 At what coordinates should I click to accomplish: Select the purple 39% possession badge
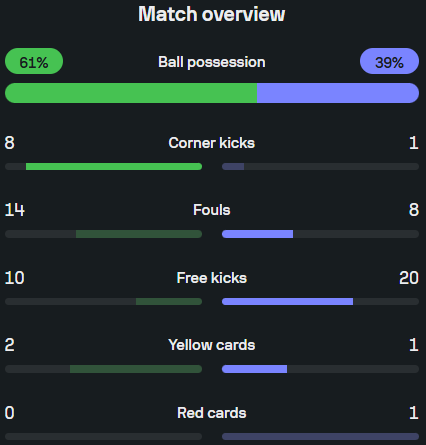pos(389,61)
